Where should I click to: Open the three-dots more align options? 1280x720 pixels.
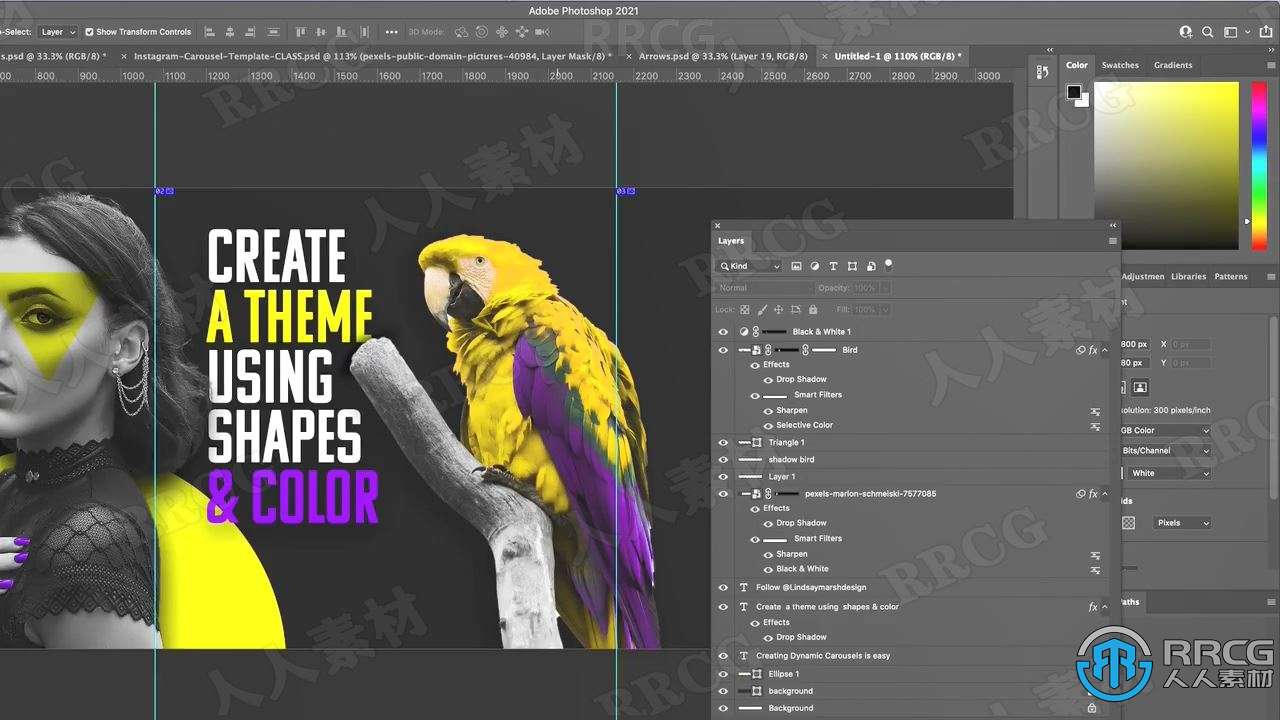pos(391,32)
